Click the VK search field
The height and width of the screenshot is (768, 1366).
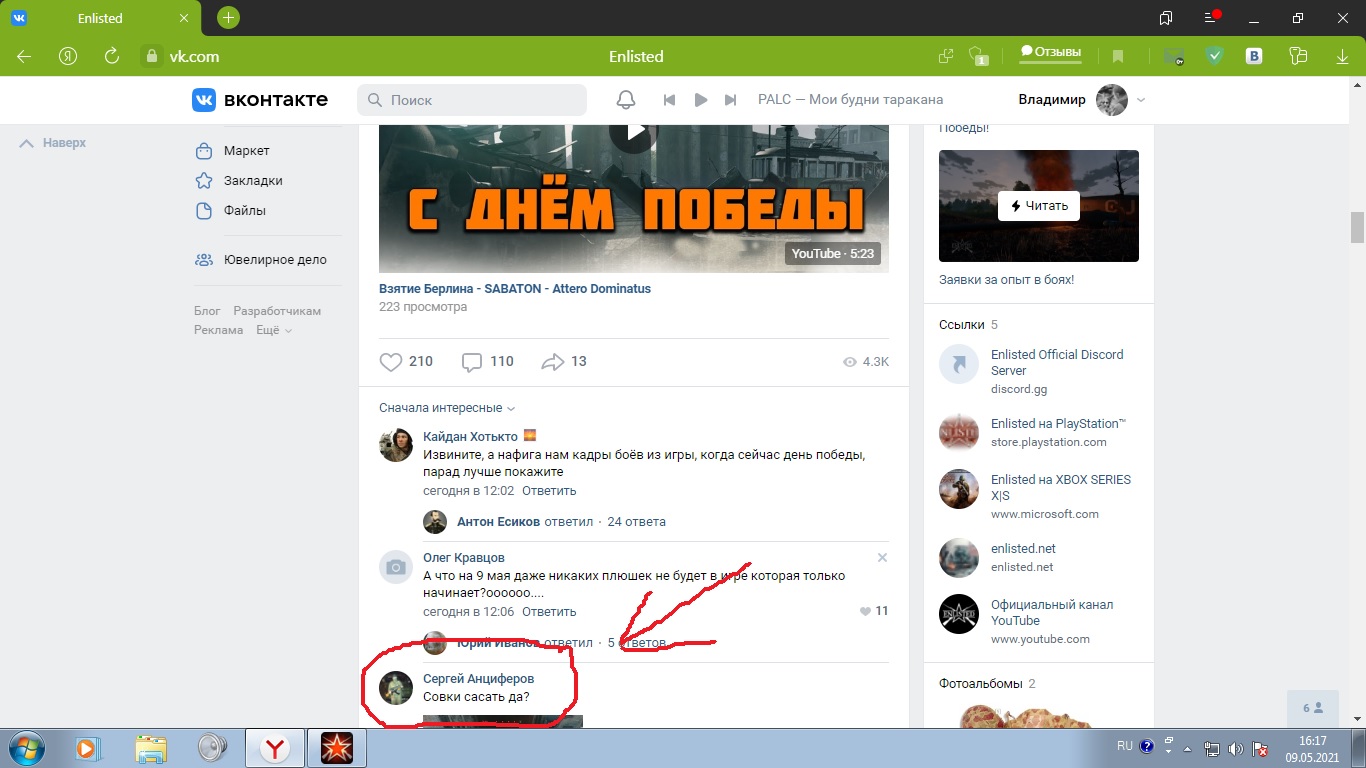coord(472,100)
